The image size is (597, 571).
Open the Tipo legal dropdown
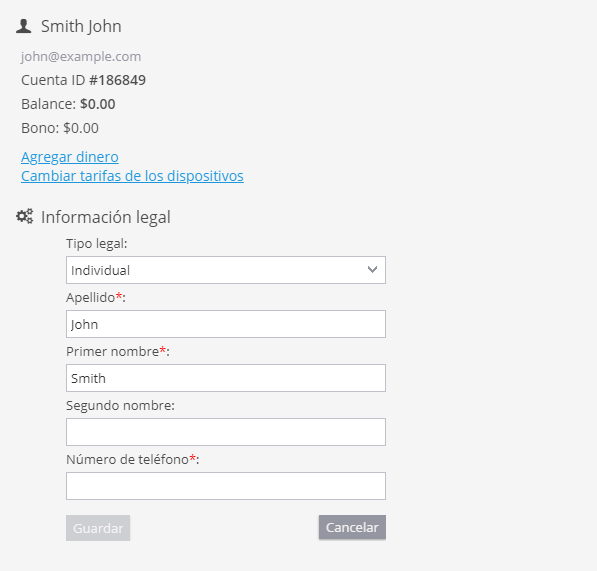[226, 270]
